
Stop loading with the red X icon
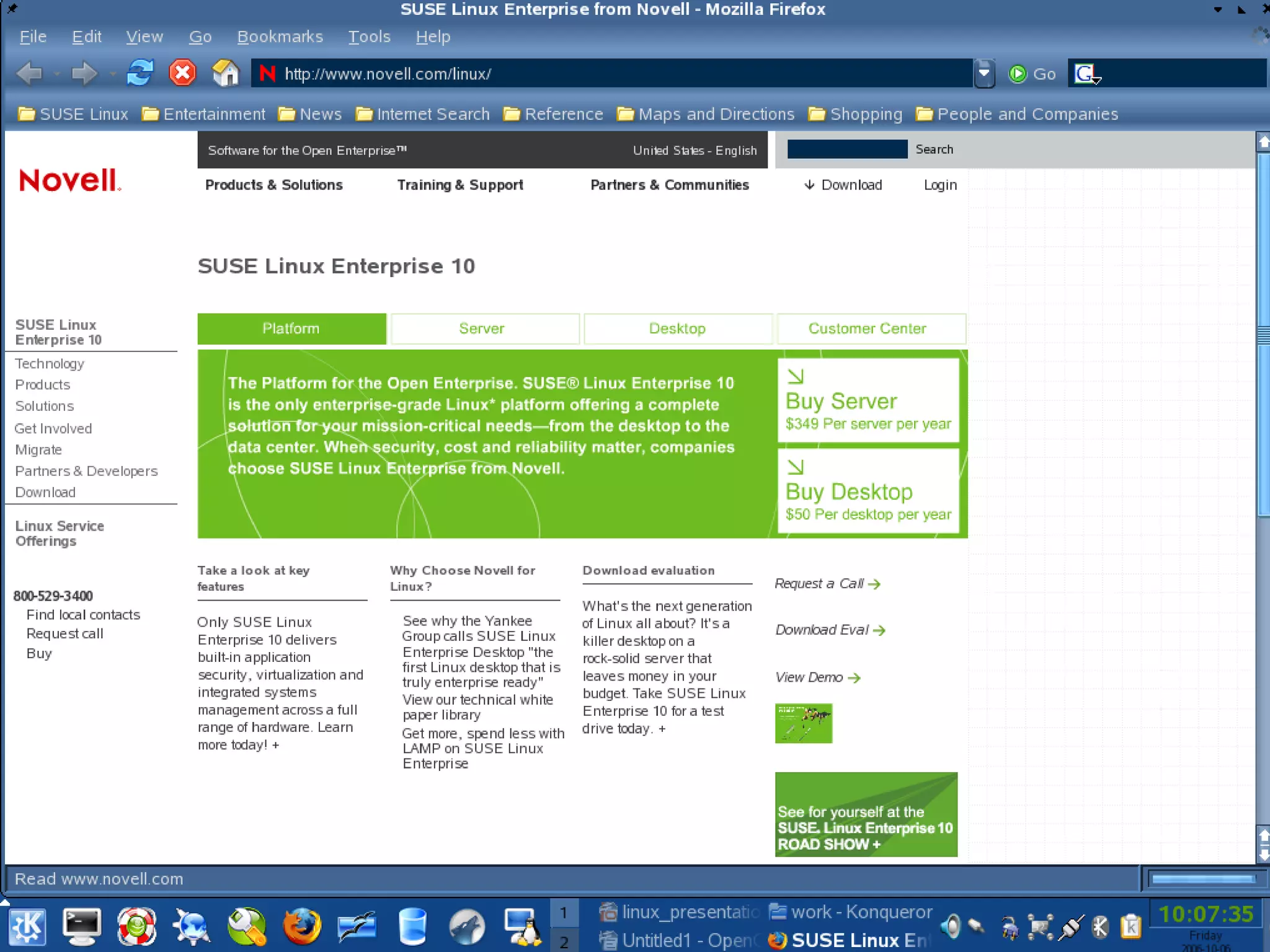tap(182, 73)
